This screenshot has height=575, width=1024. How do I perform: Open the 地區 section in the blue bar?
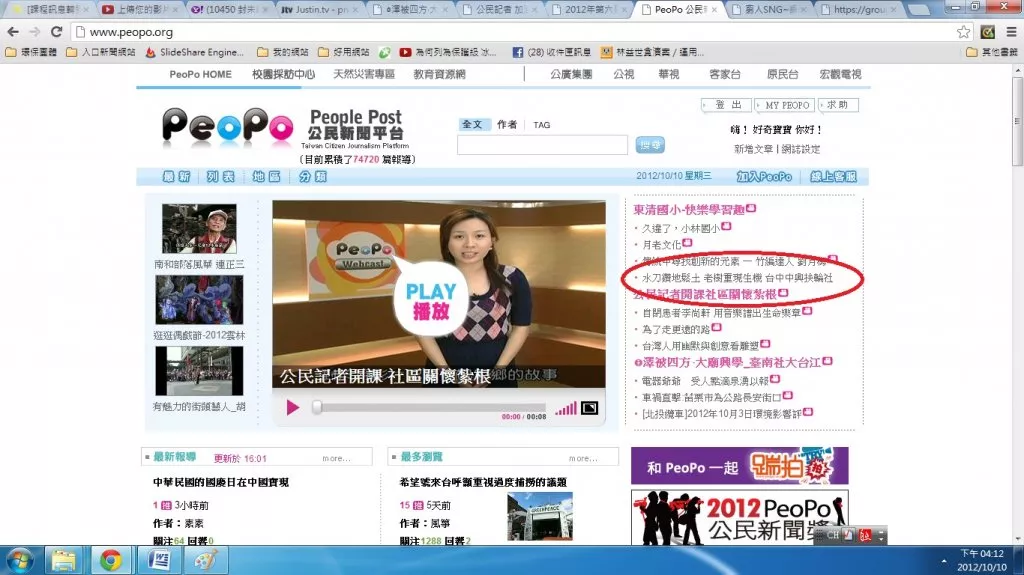pos(266,176)
